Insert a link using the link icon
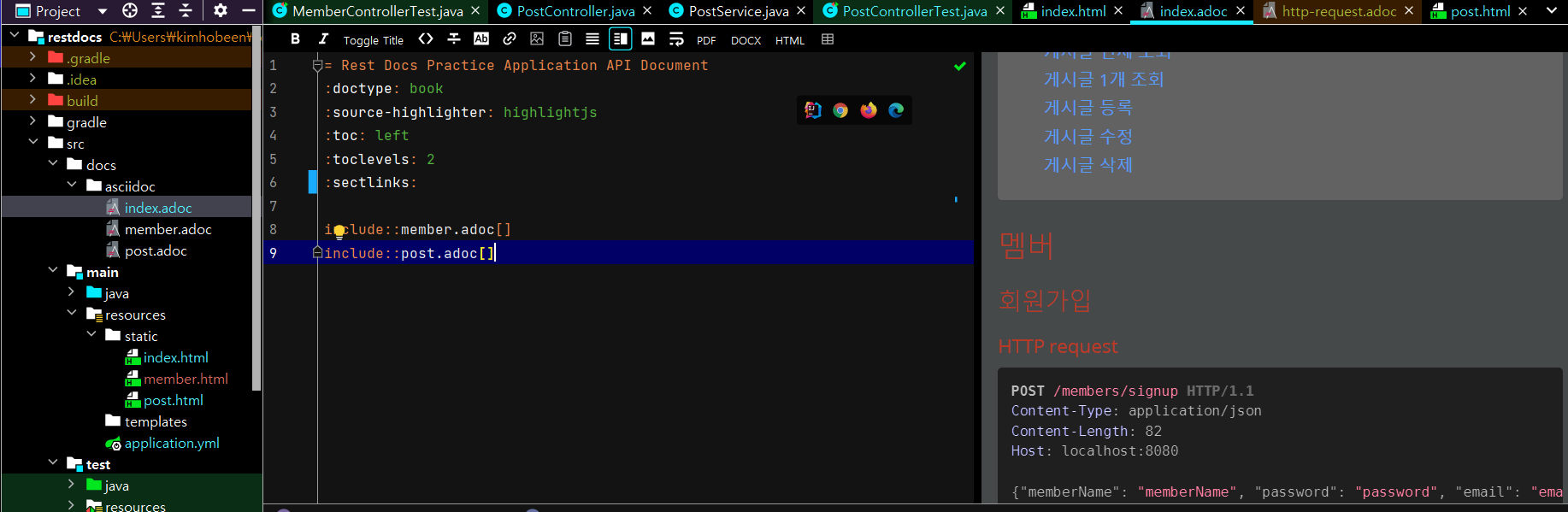The height and width of the screenshot is (512, 1568). coord(510,39)
